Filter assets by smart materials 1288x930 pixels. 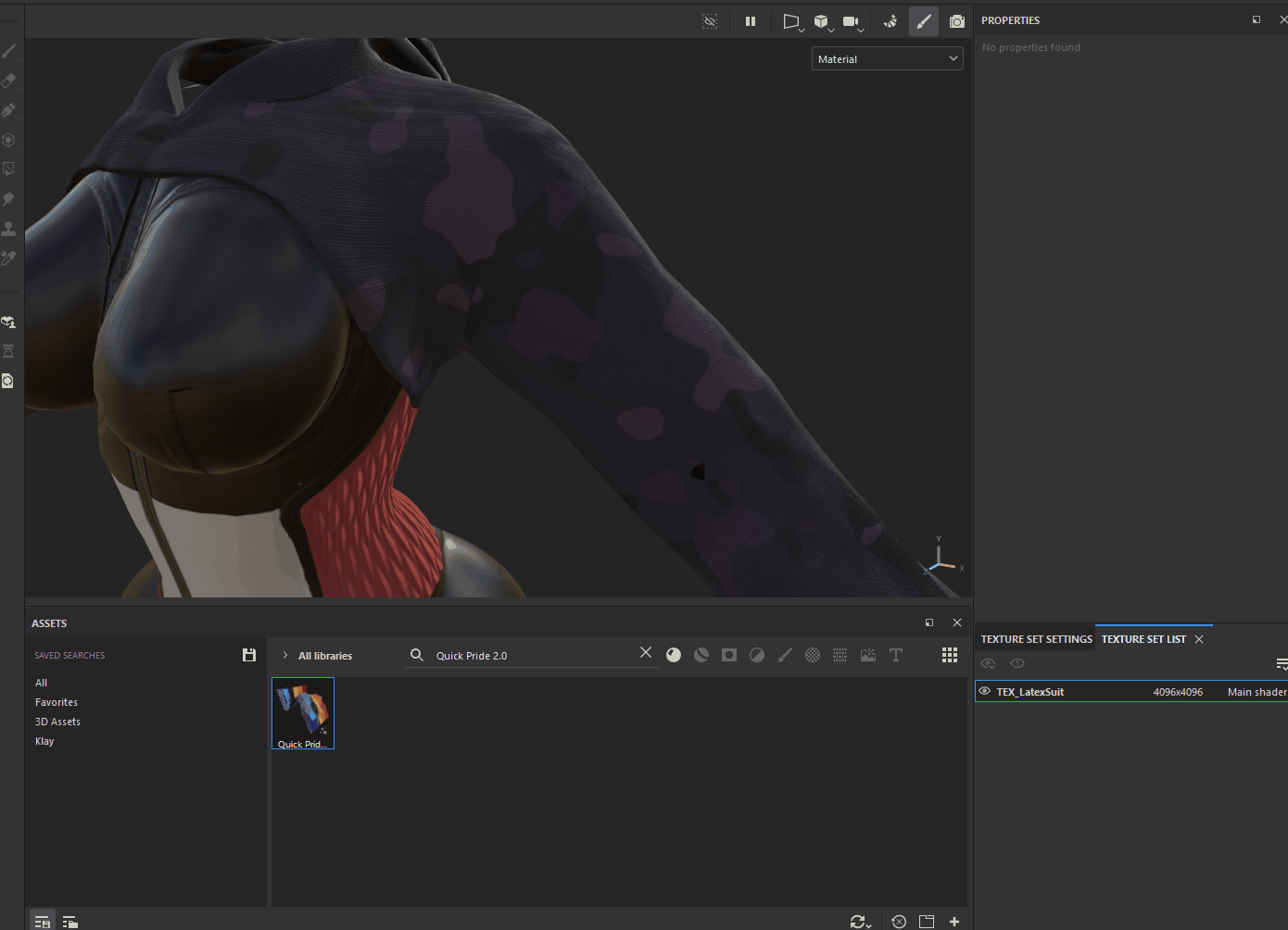click(701, 655)
